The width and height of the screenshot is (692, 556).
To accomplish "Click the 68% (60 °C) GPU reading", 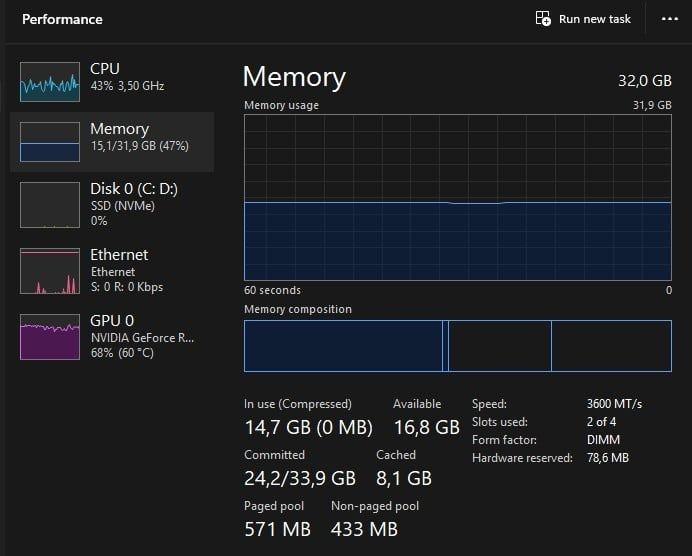I will (122, 353).
